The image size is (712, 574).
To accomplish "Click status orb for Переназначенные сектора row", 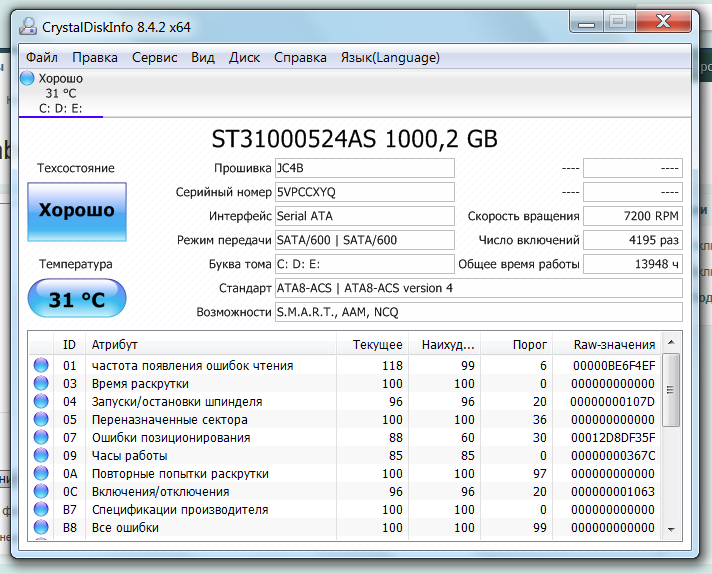I will pos(41,420).
